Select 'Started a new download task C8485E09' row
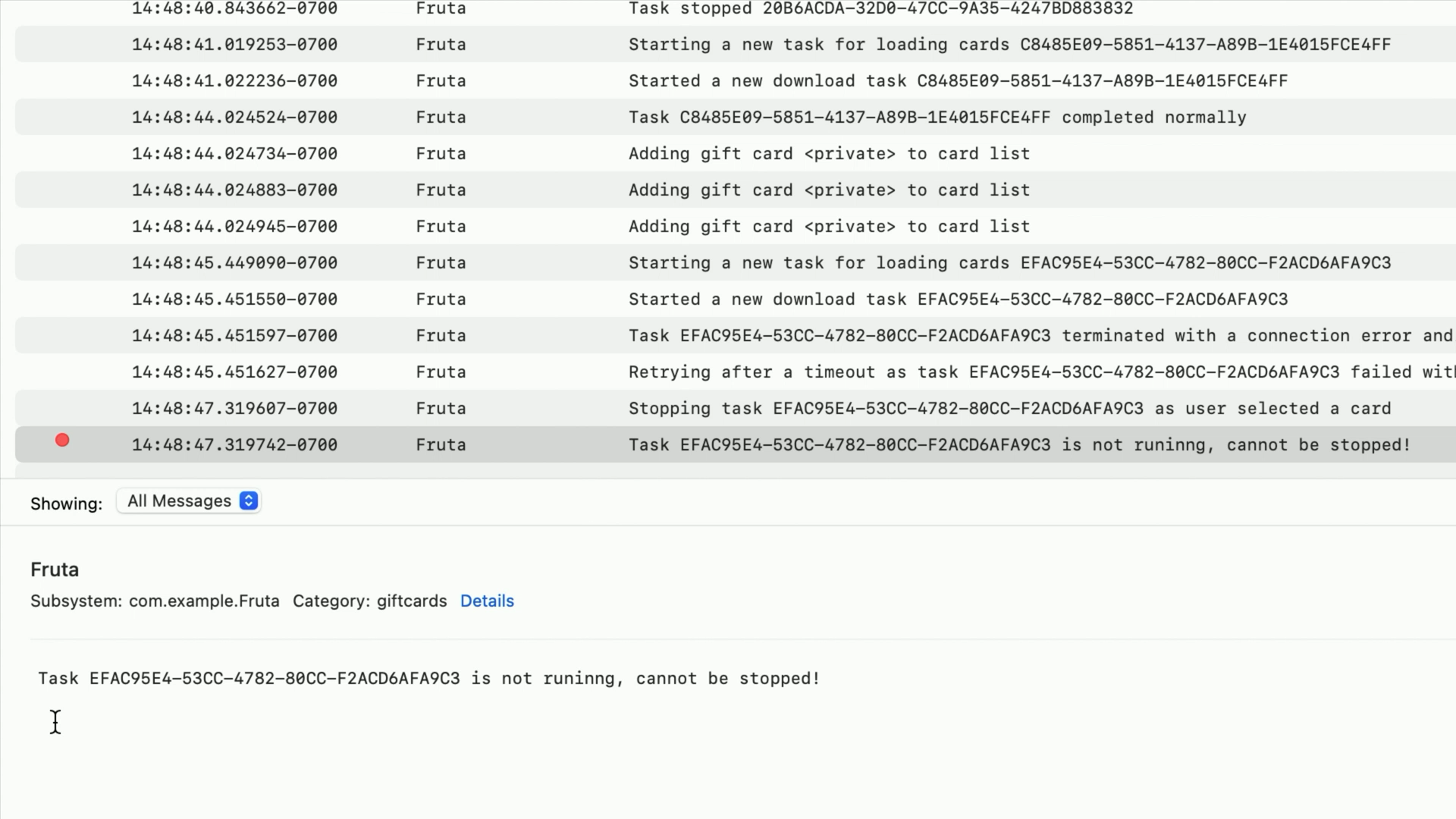This screenshot has height=819, width=1456. [x=736, y=80]
